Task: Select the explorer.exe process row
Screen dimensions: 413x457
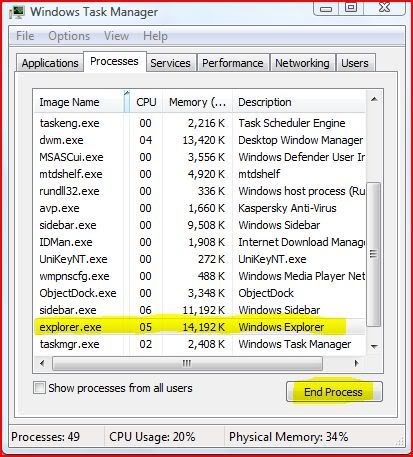Action: (x=199, y=327)
